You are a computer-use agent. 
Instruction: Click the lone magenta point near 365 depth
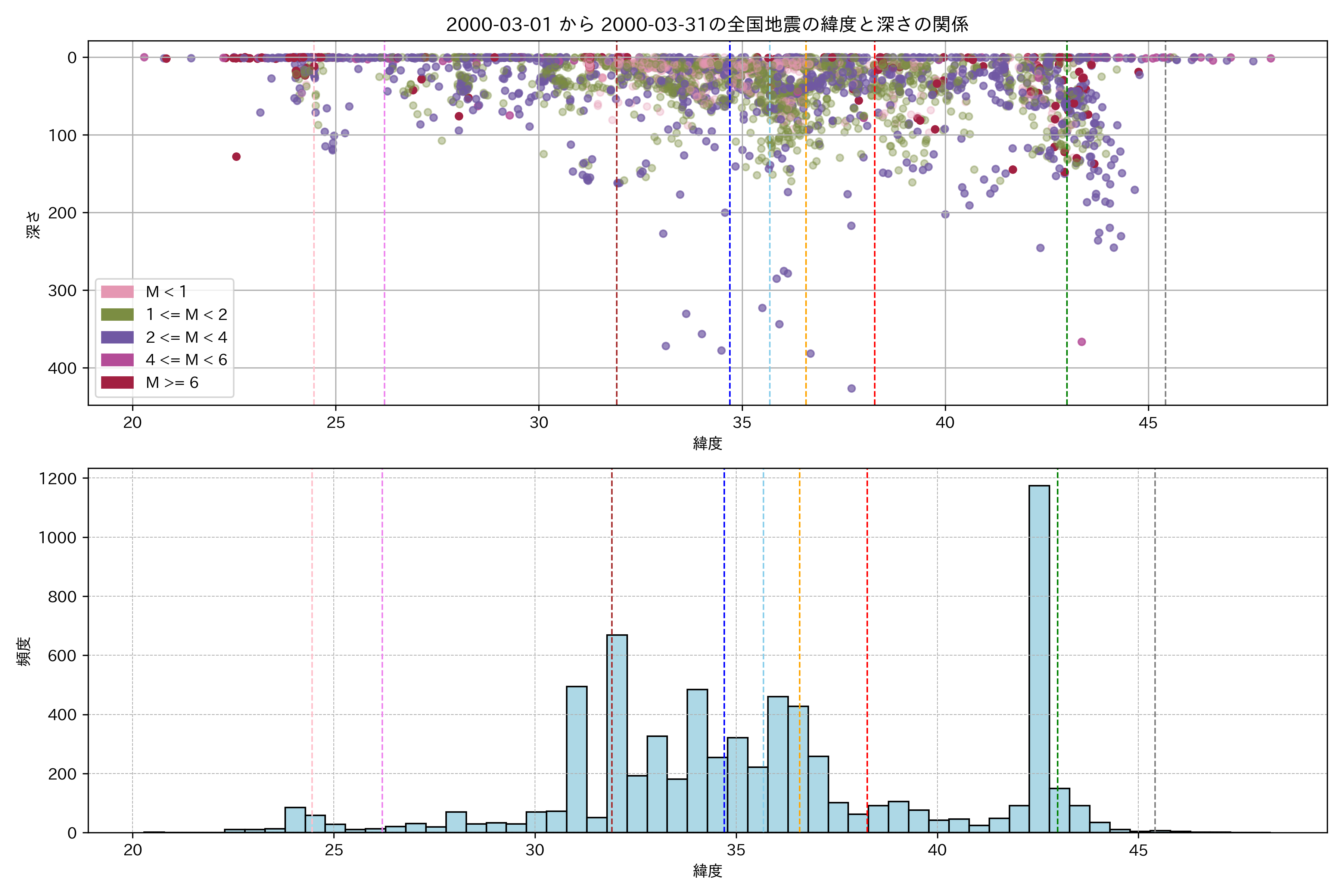[1081, 342]
